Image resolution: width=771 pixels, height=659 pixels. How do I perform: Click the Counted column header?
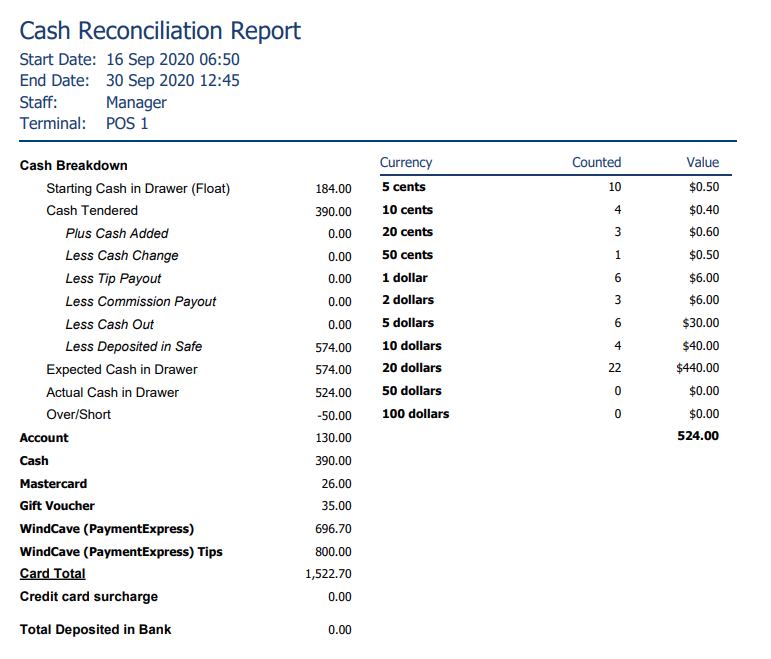pos(596,162)
